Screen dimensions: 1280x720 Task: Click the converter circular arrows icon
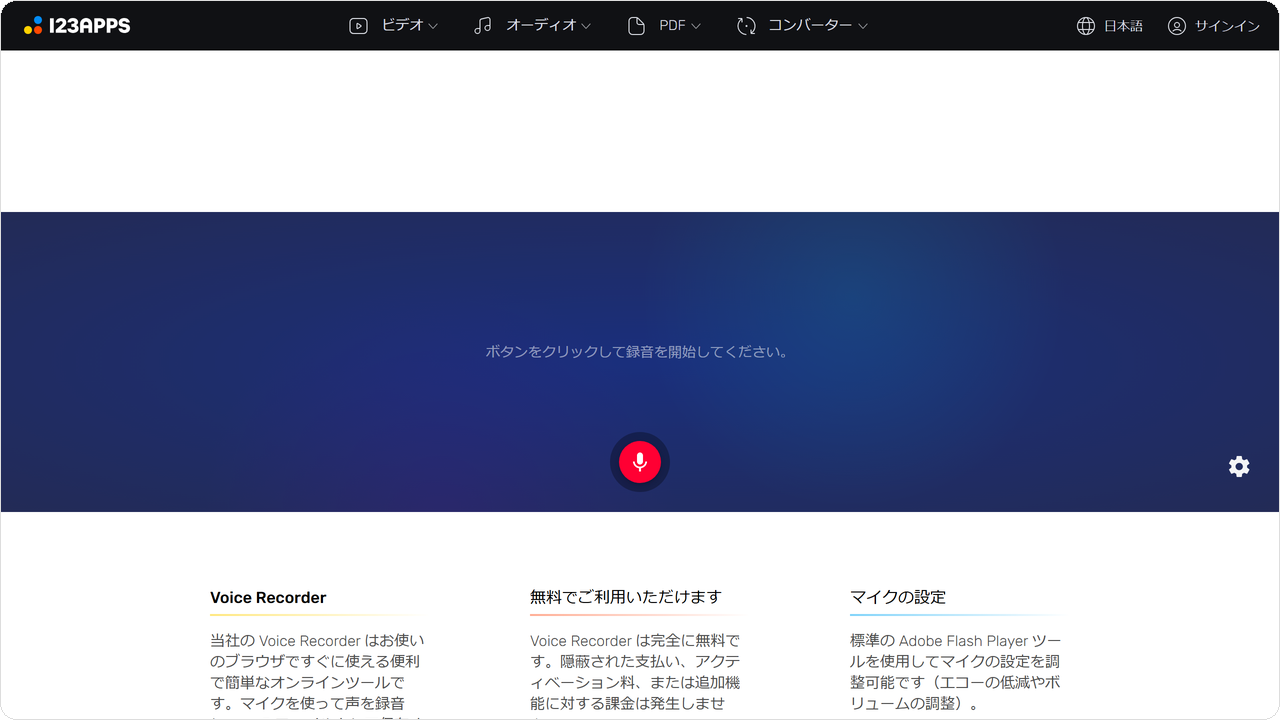point(746,26)
